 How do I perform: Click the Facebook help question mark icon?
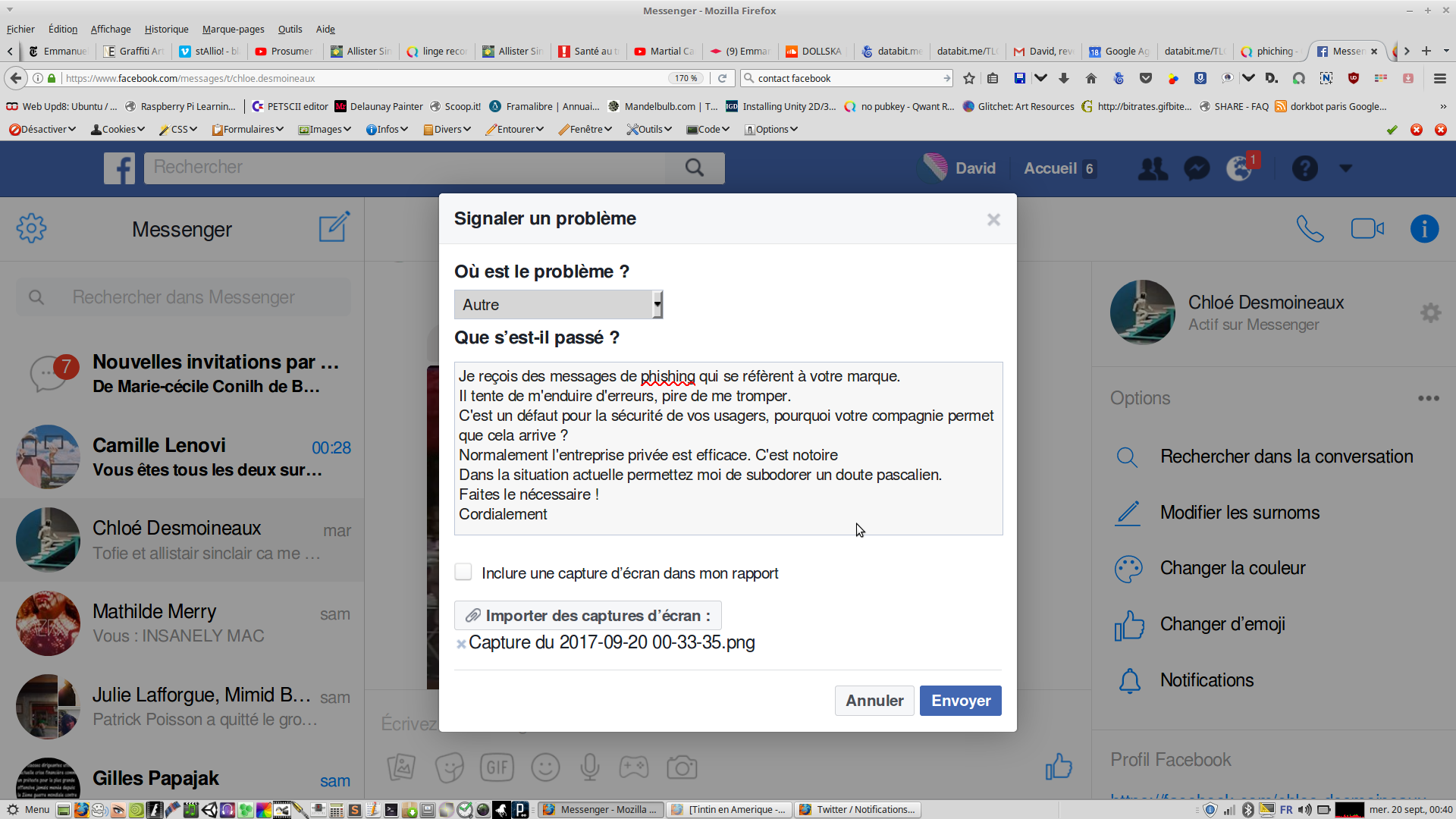coord(1304,168)
